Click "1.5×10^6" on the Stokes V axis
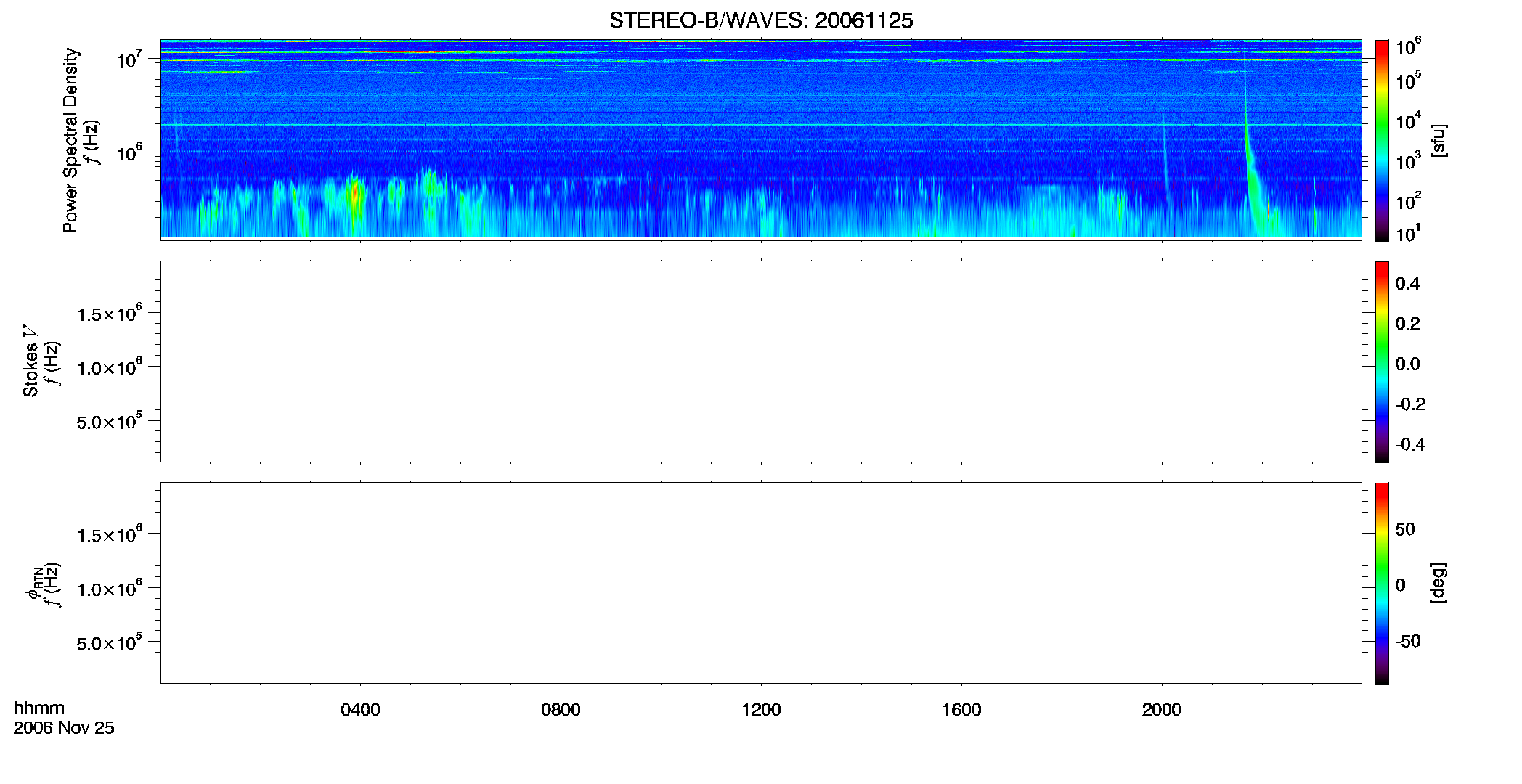 (x=110, y=314)
